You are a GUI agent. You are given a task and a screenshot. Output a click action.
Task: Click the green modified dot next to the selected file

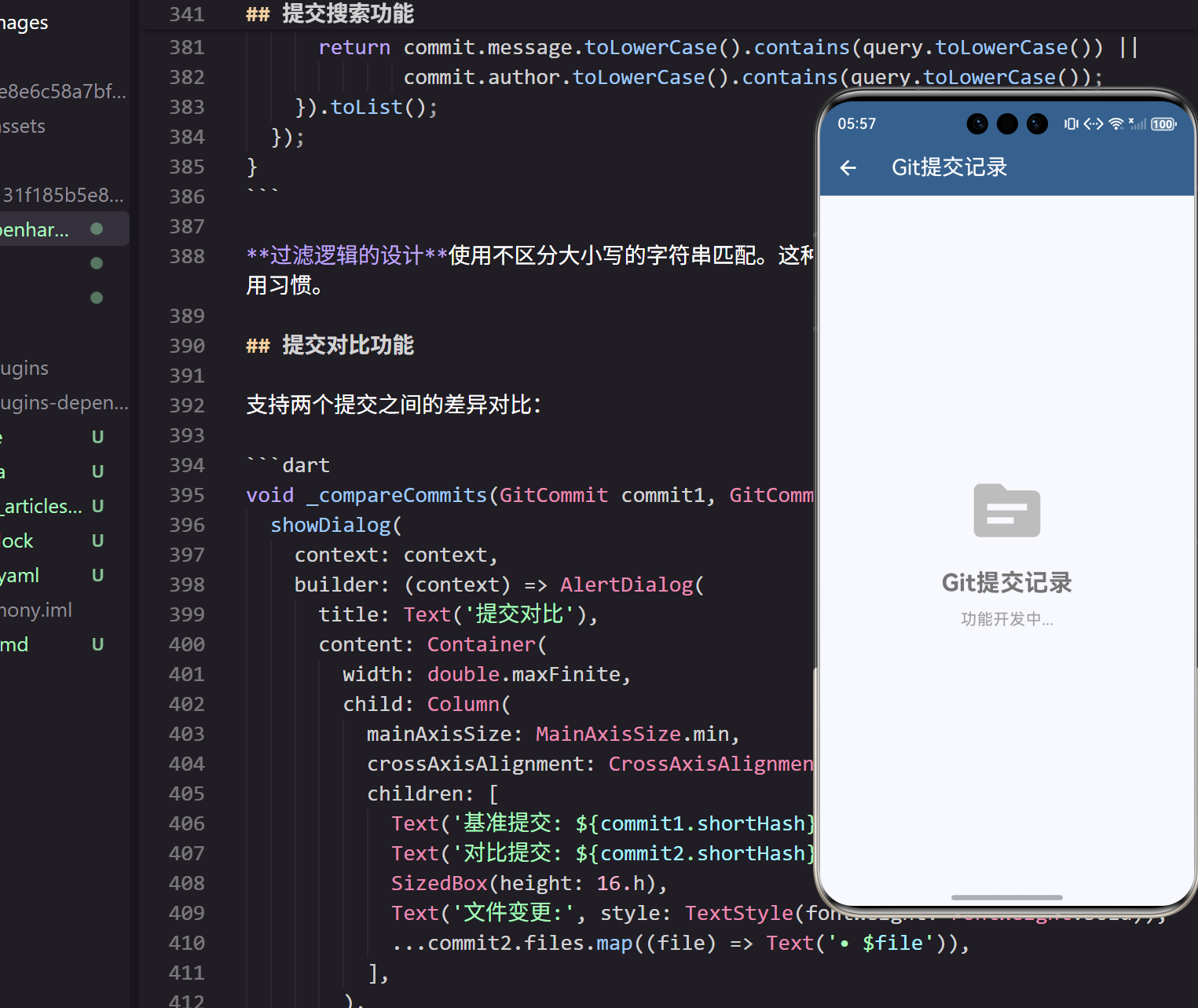(96, 229)
